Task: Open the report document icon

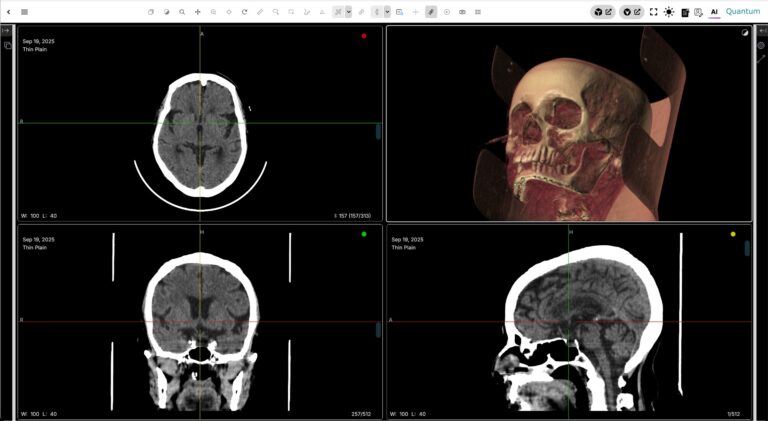Action: tap(685, 12)
